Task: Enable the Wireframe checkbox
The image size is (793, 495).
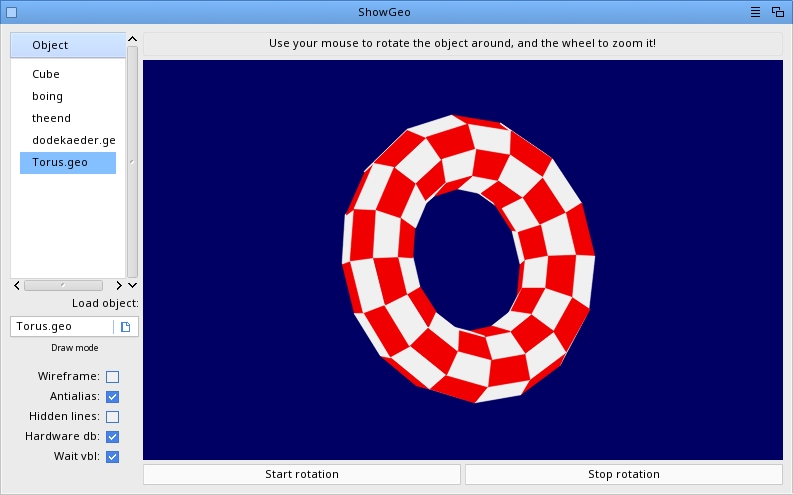Action: click(113, 377)
